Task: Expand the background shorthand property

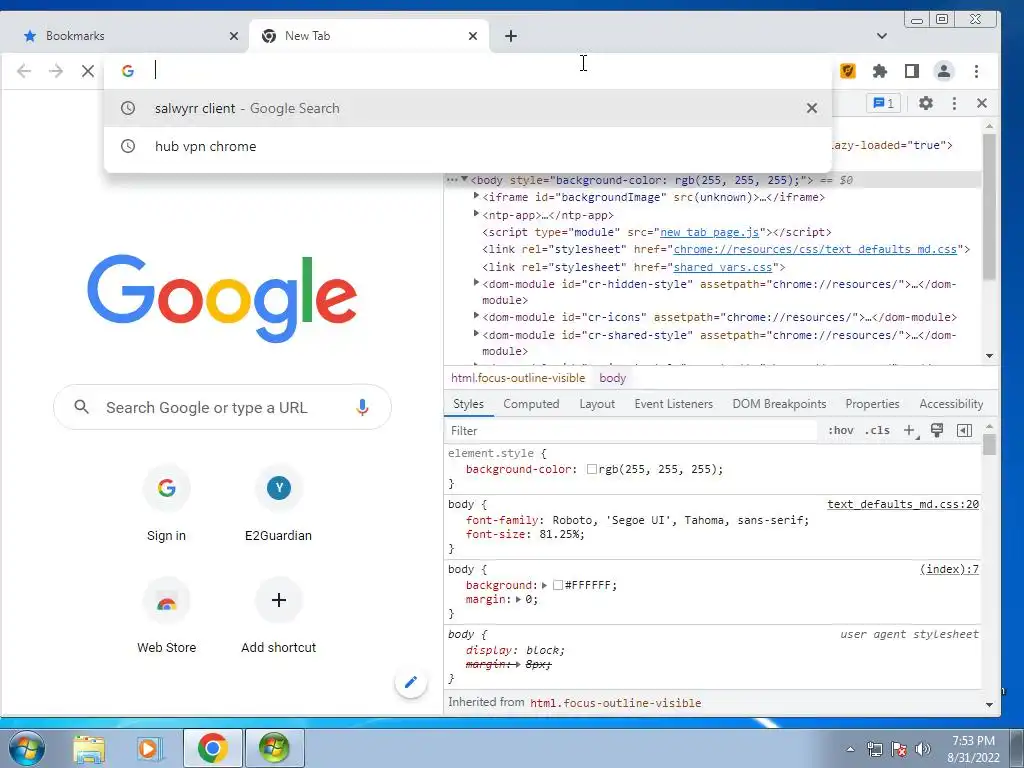Action: [544, 585]
